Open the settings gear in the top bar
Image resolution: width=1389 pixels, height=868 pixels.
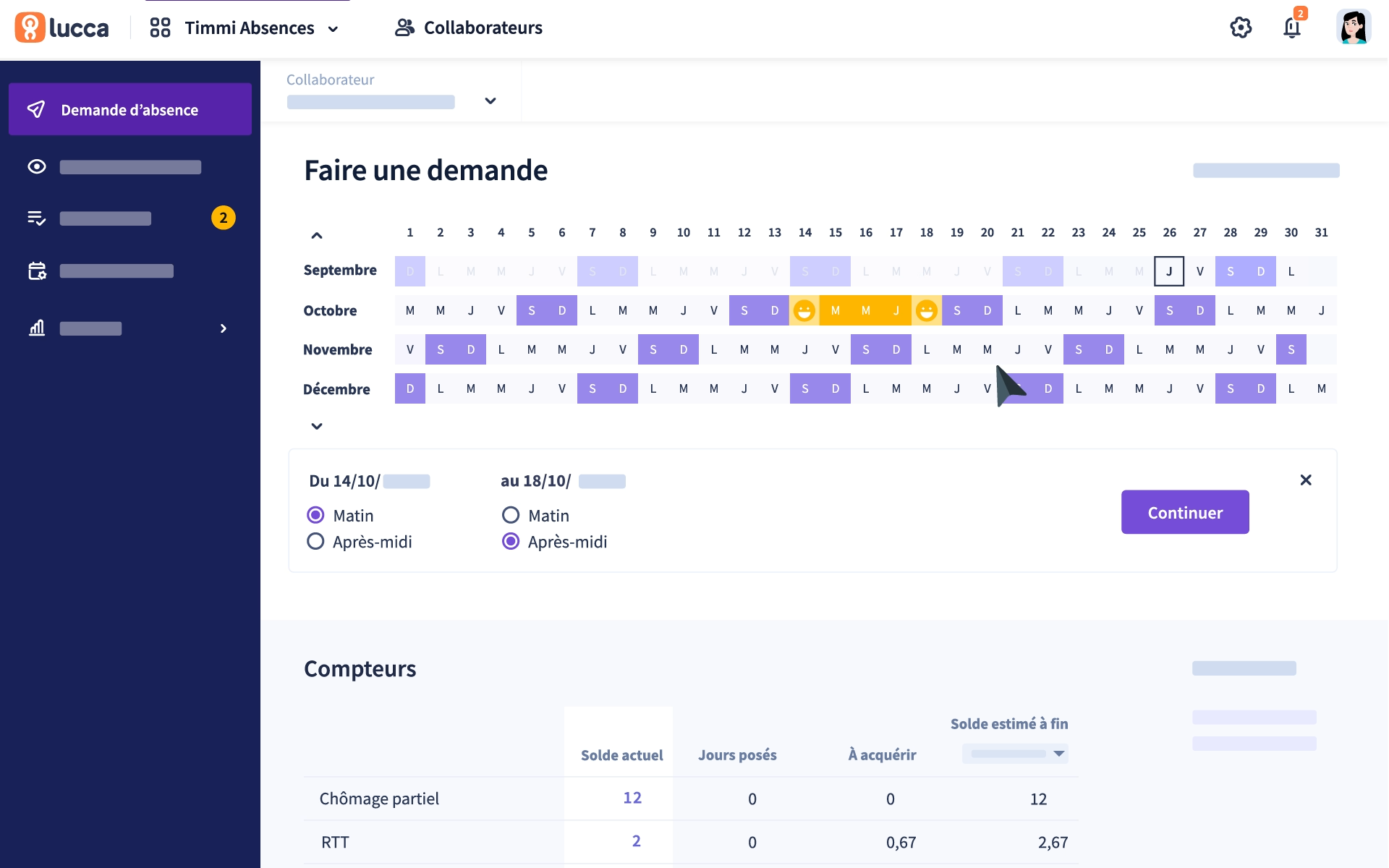(x=1241, y=27)
